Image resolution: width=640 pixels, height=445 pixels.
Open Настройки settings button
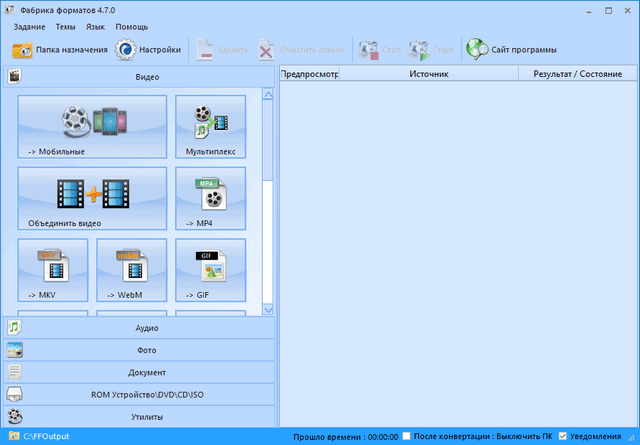click(149, 49)
